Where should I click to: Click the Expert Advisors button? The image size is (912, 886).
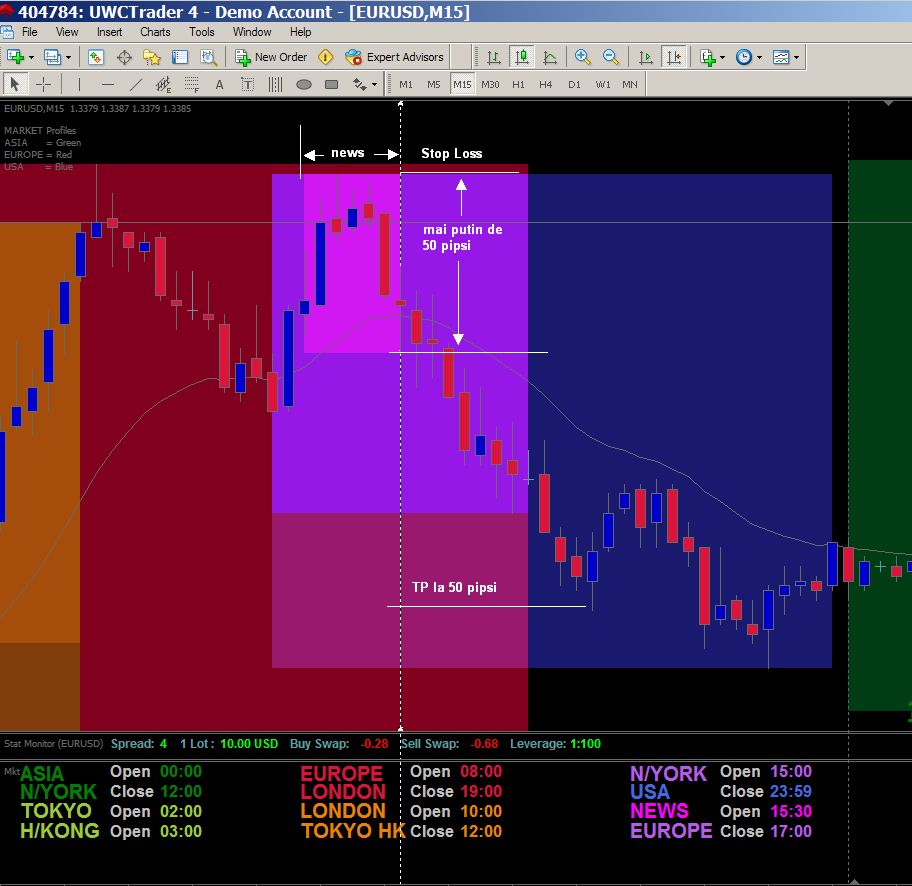point(394,57)
